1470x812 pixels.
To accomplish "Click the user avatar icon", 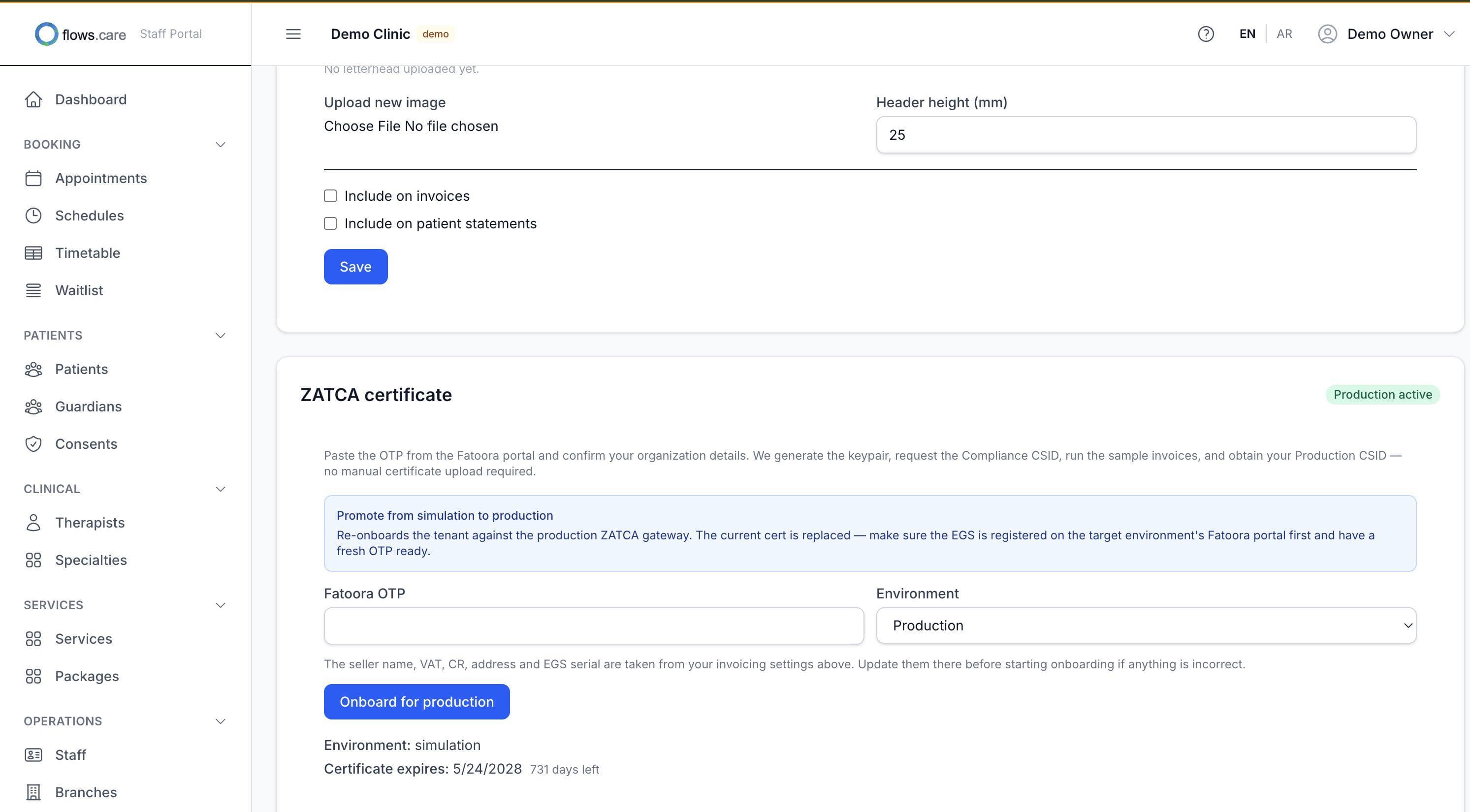I will (1327, 34).
